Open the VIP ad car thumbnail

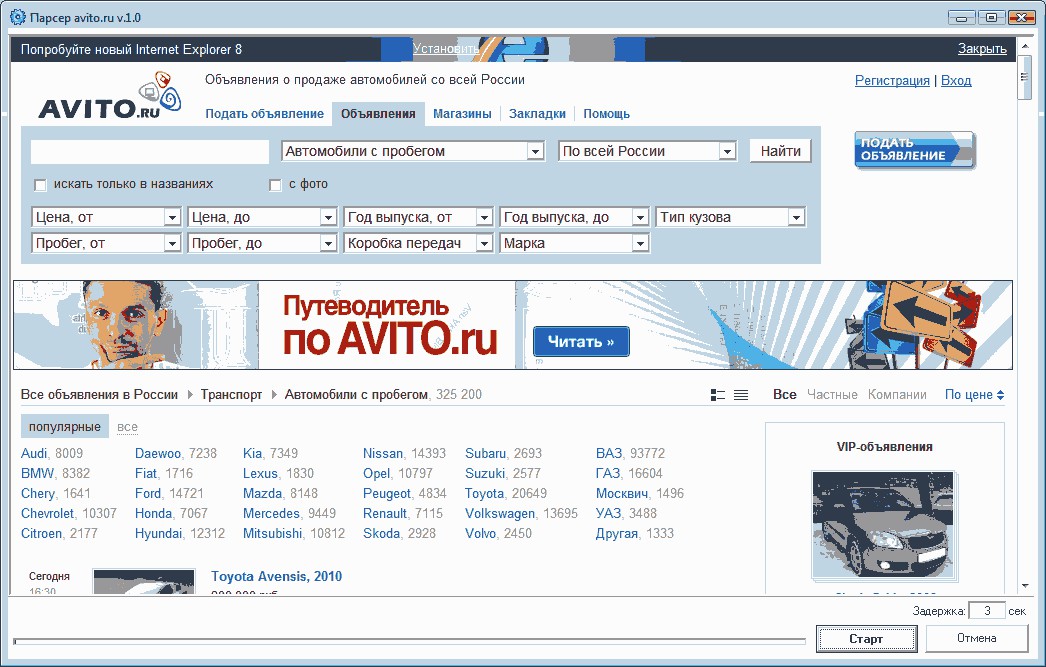tap(883, 524)
